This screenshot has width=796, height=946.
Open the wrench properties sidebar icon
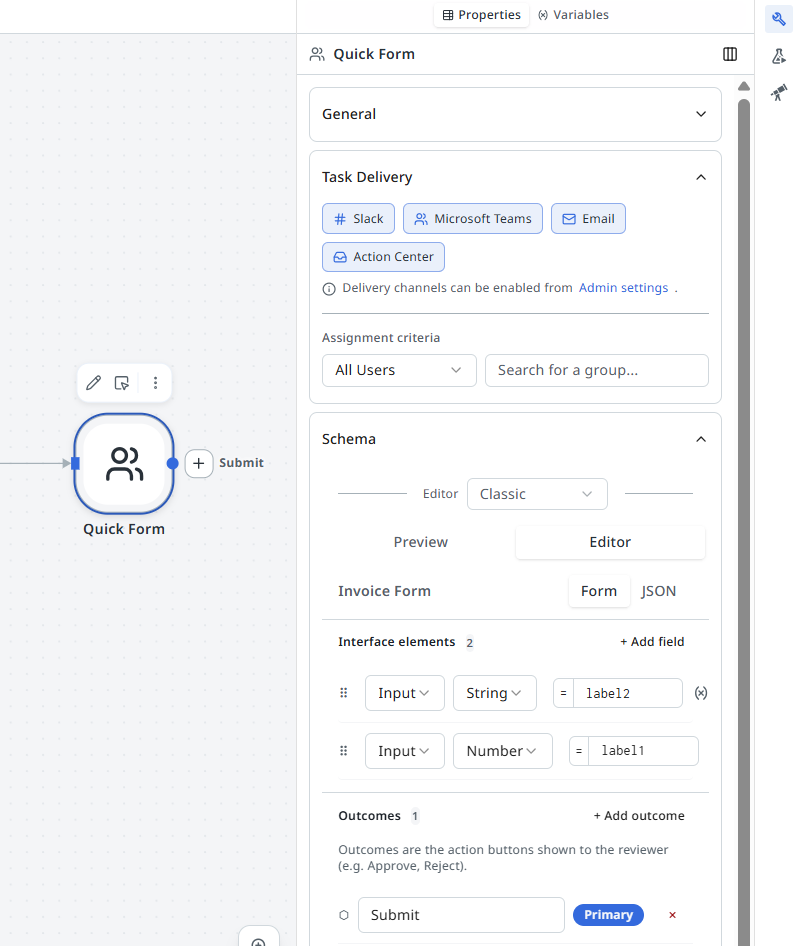point(778,19)
